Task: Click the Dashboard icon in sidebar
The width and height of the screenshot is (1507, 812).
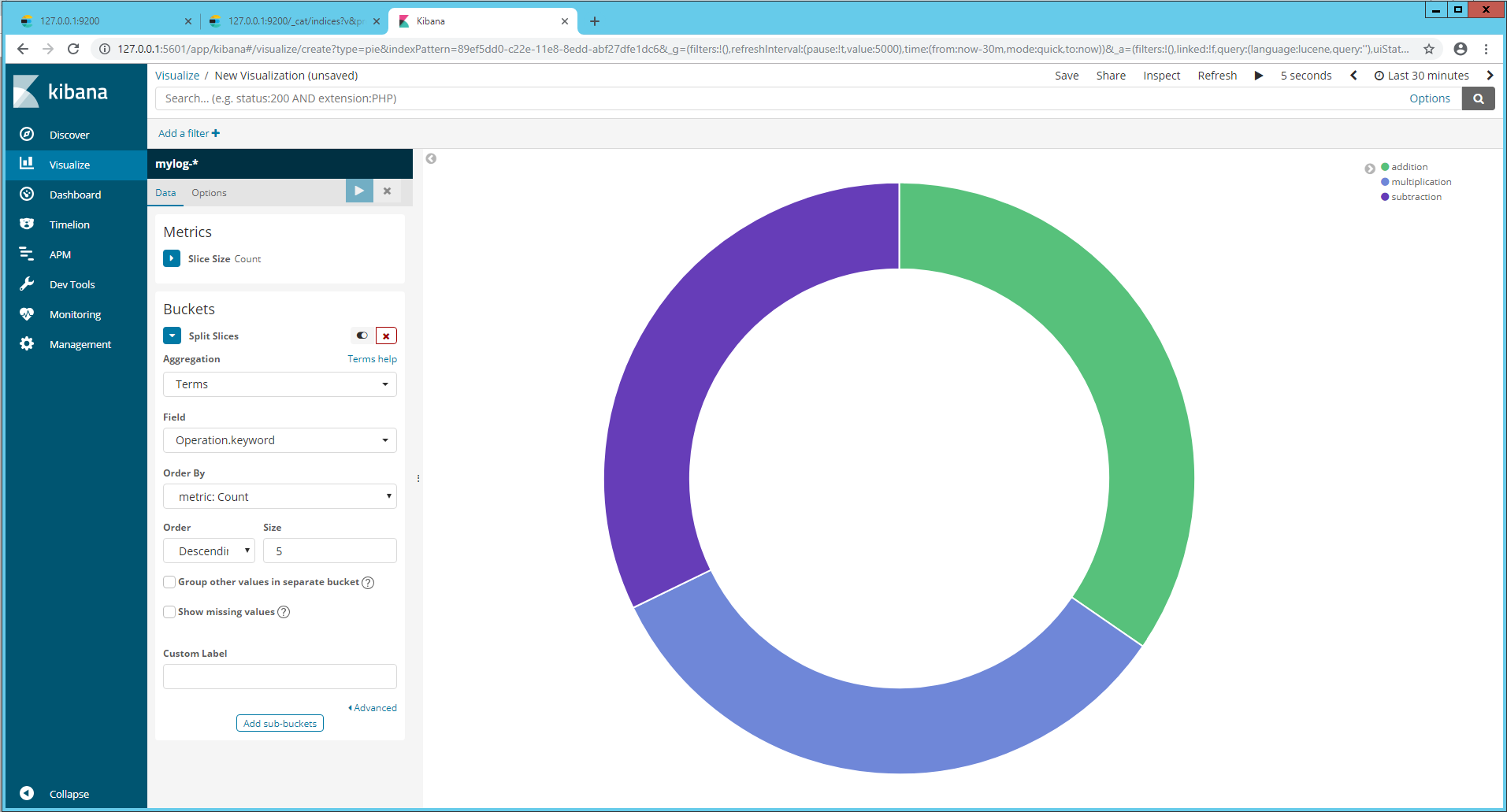Action: (x=27, y=194)
